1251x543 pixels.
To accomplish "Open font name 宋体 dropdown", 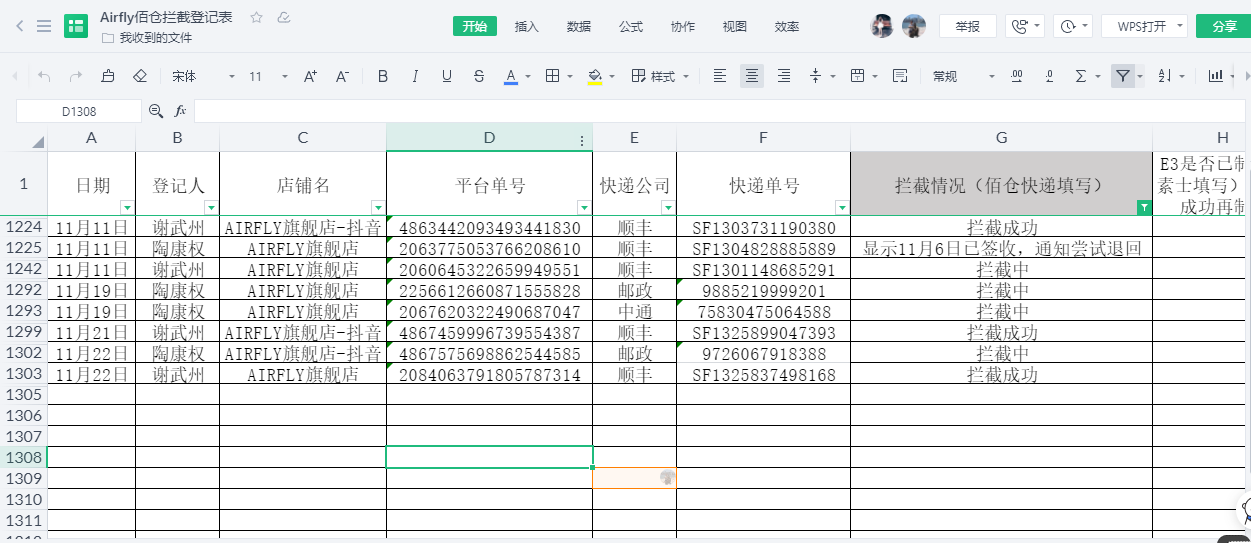I will (203, 76).
